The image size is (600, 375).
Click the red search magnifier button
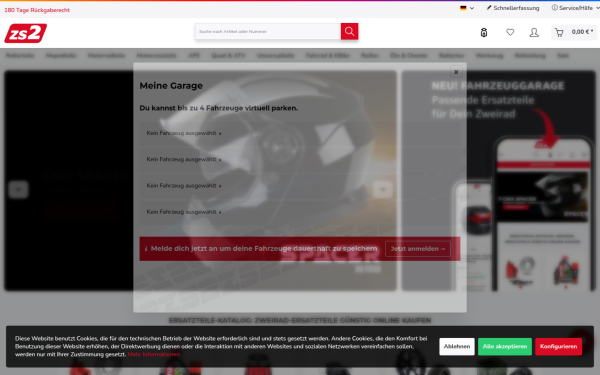tap(349, 31)
